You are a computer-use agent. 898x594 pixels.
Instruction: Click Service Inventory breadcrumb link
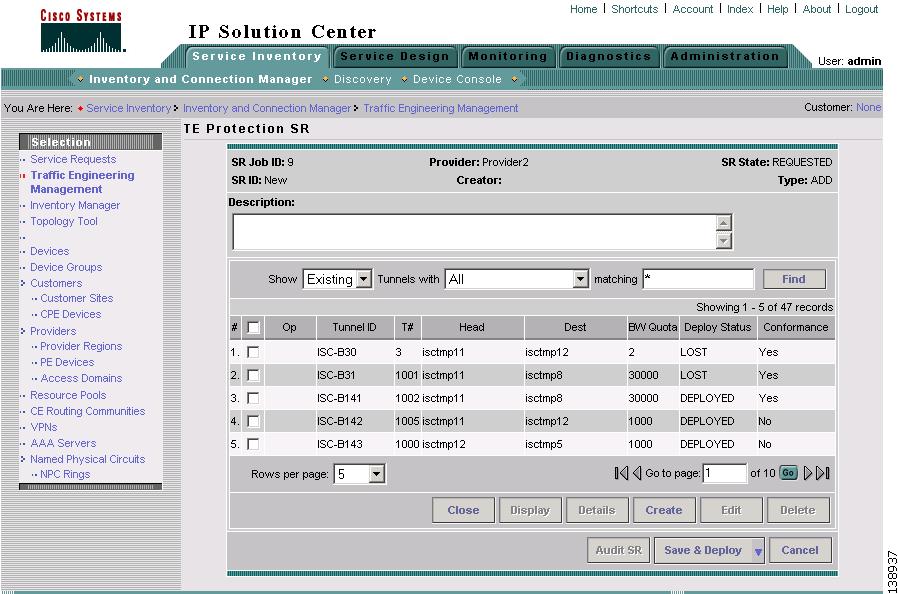[129, 108]
